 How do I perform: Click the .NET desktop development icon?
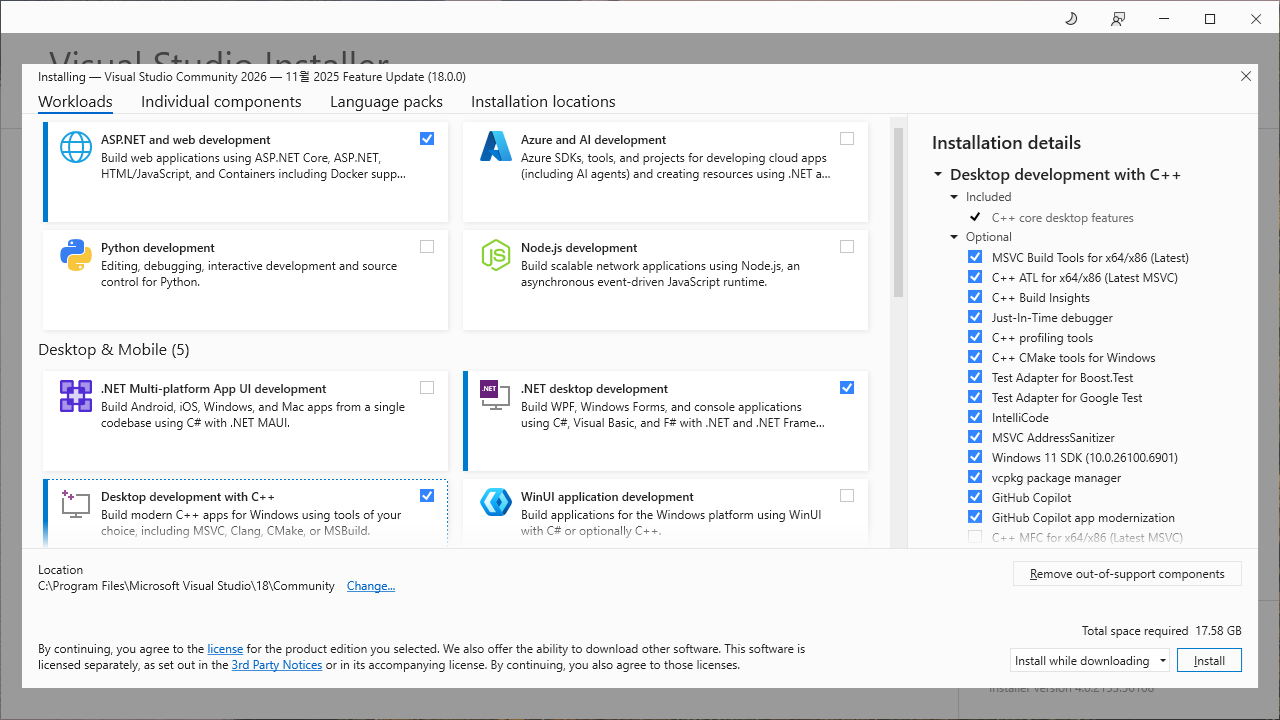click(x=496, y=395)
